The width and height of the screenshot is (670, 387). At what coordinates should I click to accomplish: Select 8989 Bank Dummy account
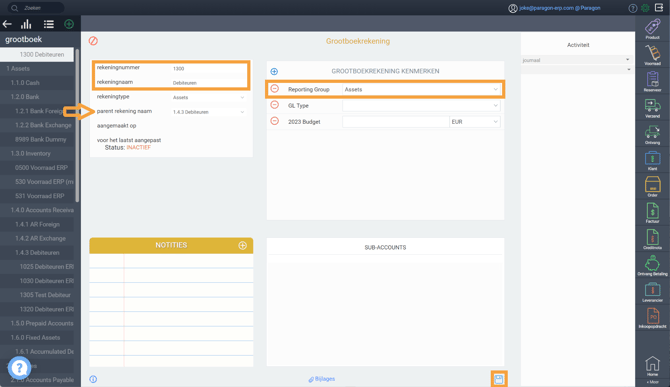coord(37,139)
